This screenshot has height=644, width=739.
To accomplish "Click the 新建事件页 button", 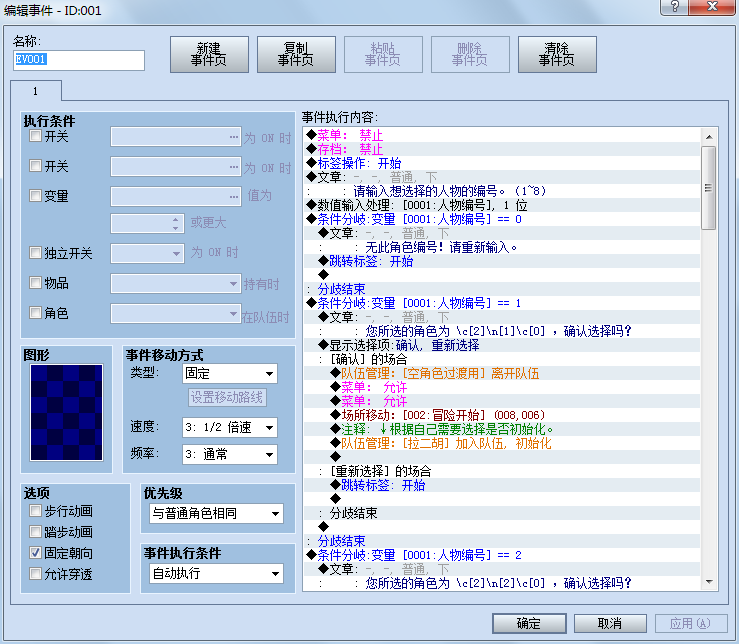I will (209, 55).
